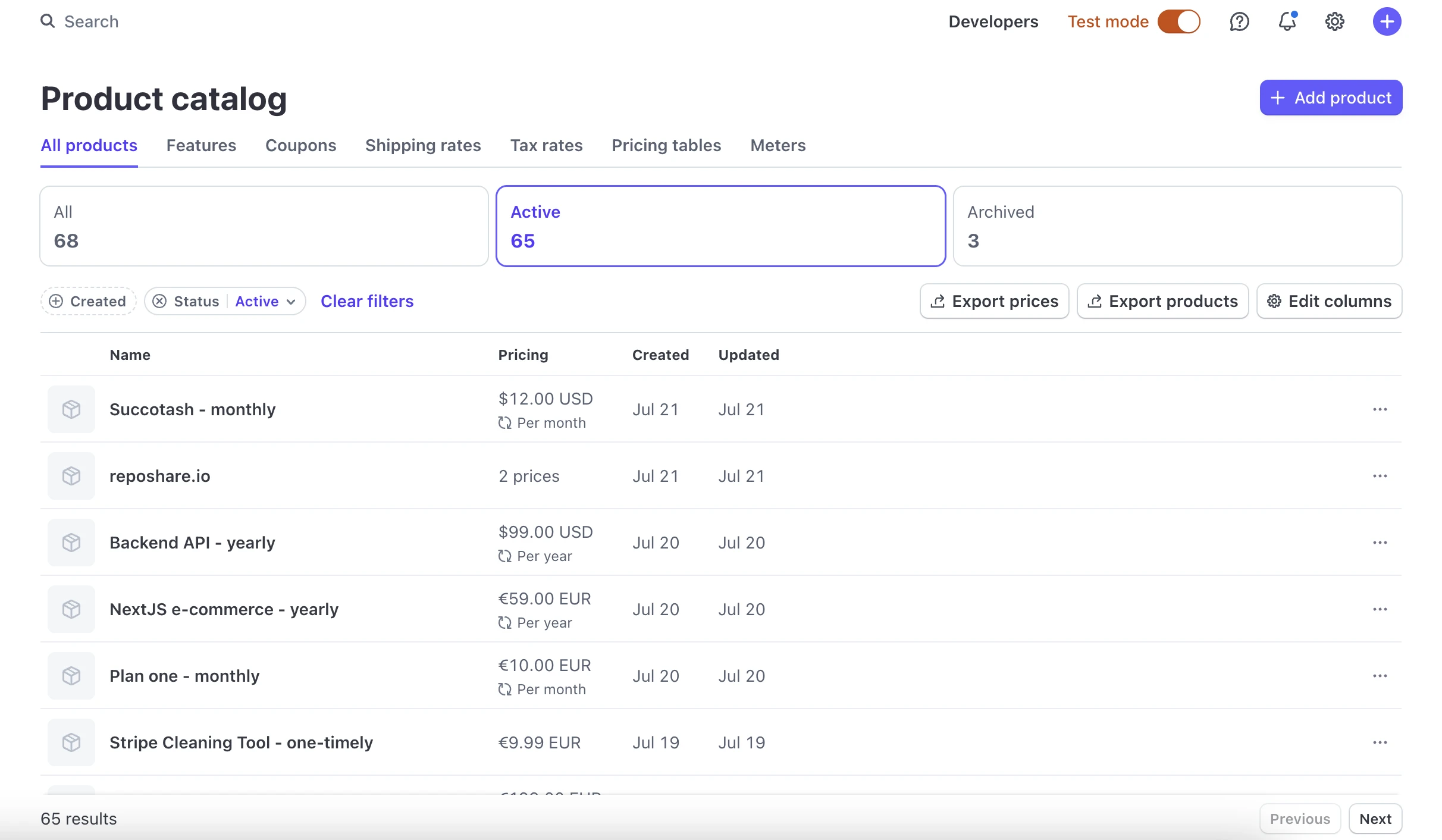Click the $99.00 USD price
Image resolution: width=1442 pixels, height=840 pixels.
(x=546, y=532)
